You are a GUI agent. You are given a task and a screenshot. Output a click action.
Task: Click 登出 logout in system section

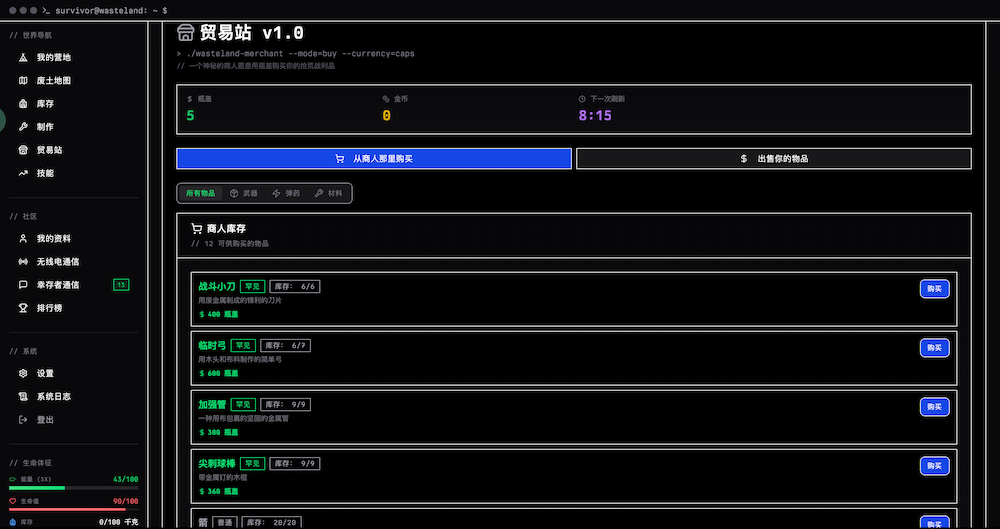click(x=45, y=419)
